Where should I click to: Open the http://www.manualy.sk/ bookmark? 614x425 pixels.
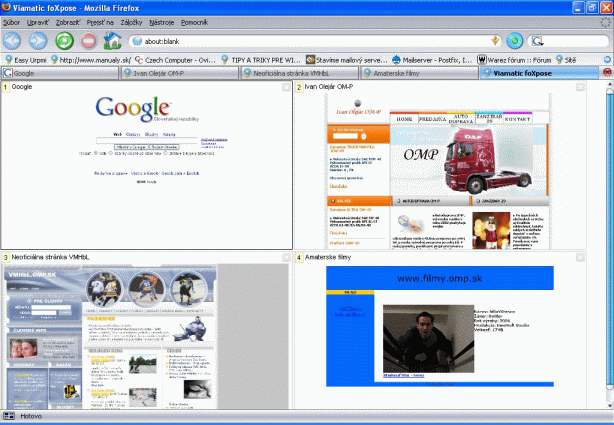(91, 60)
